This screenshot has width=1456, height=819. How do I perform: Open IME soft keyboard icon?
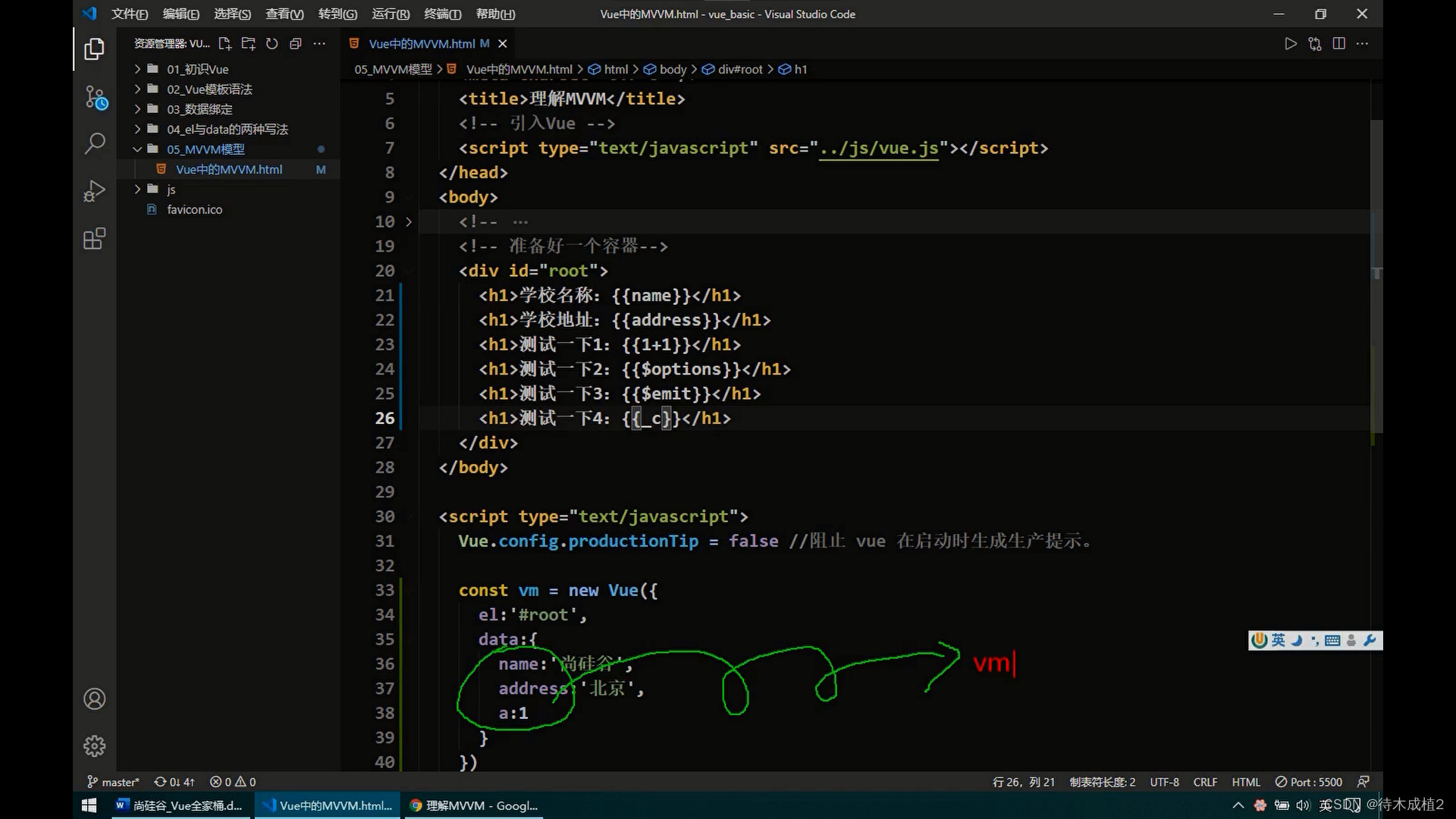[1332, 640]
